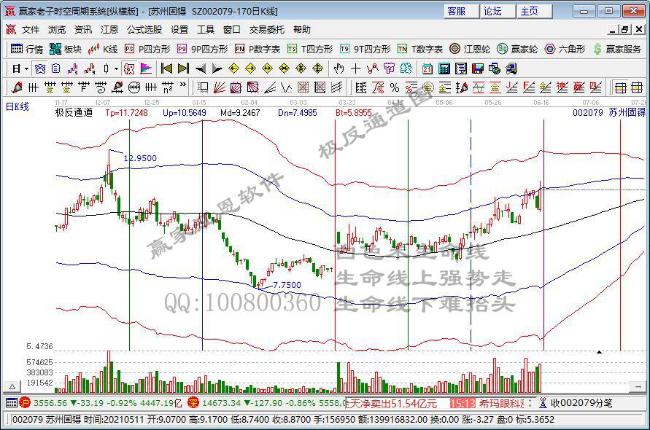Image resolution: width=650 pixels, height=430 pixels.
Task: Step chart forward with black right arrow
Action: (x=217, y=69)
